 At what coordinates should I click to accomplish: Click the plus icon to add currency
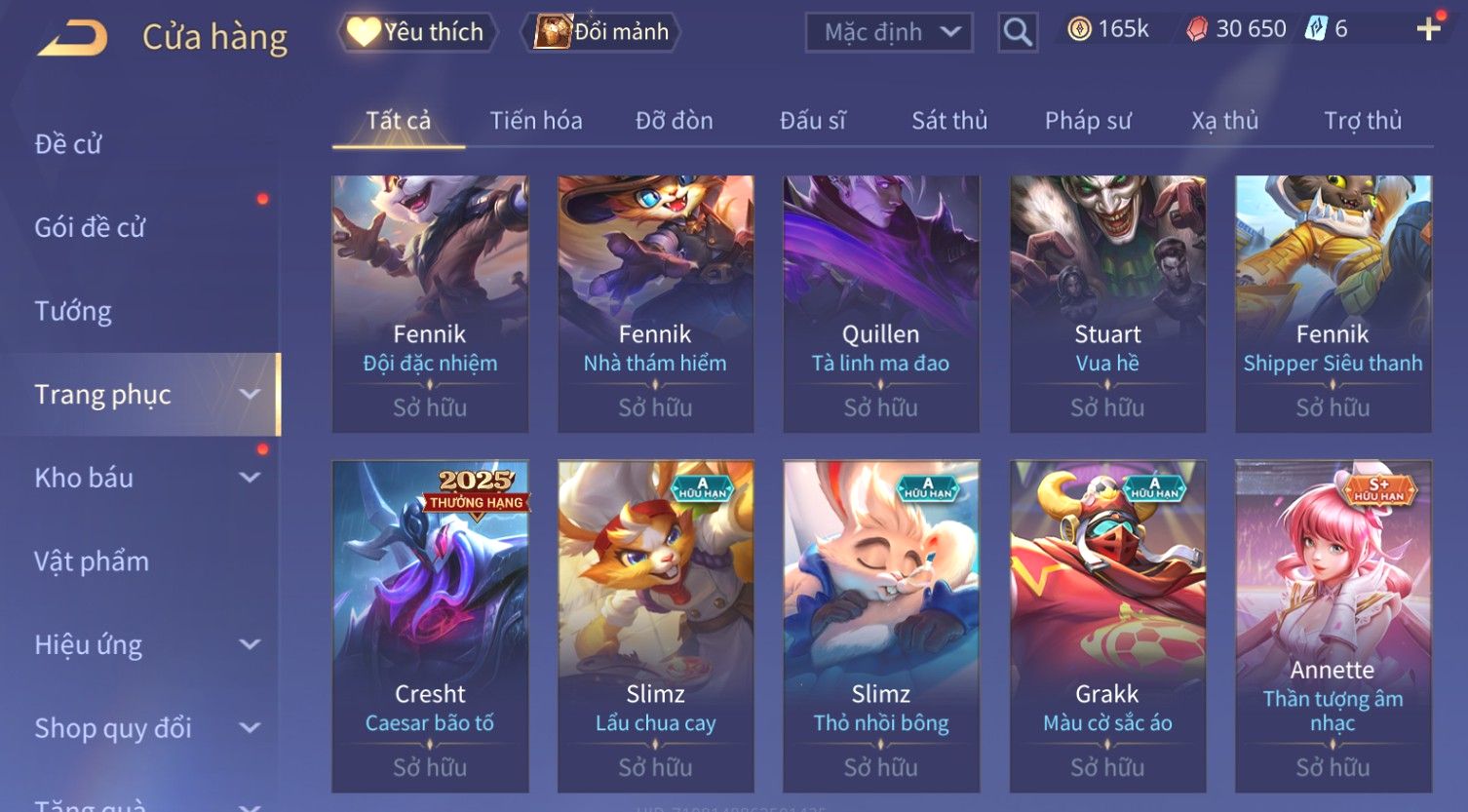pyautogui.click(x=1429, y=29)
